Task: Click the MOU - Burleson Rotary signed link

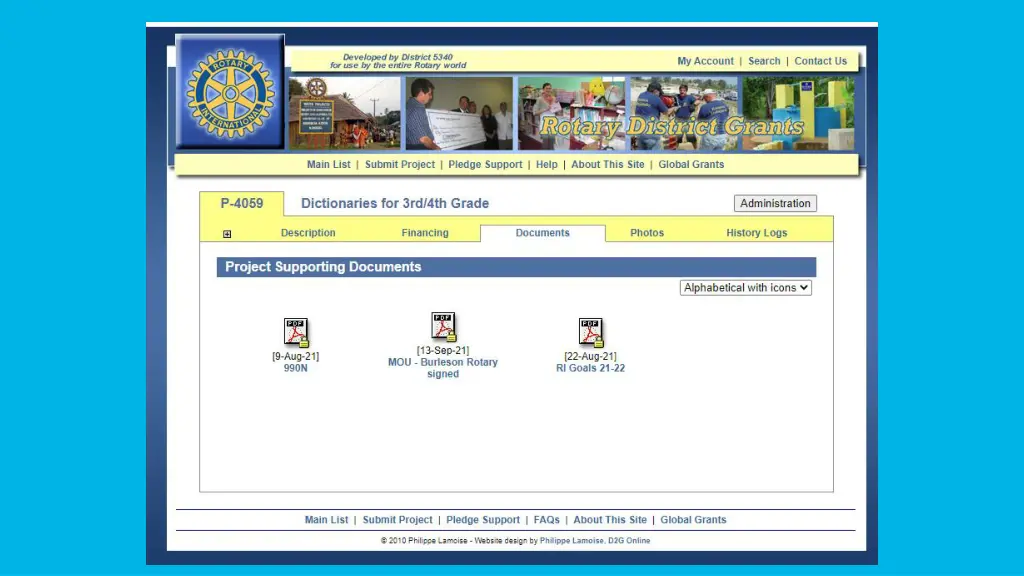Action: point(443,368)
